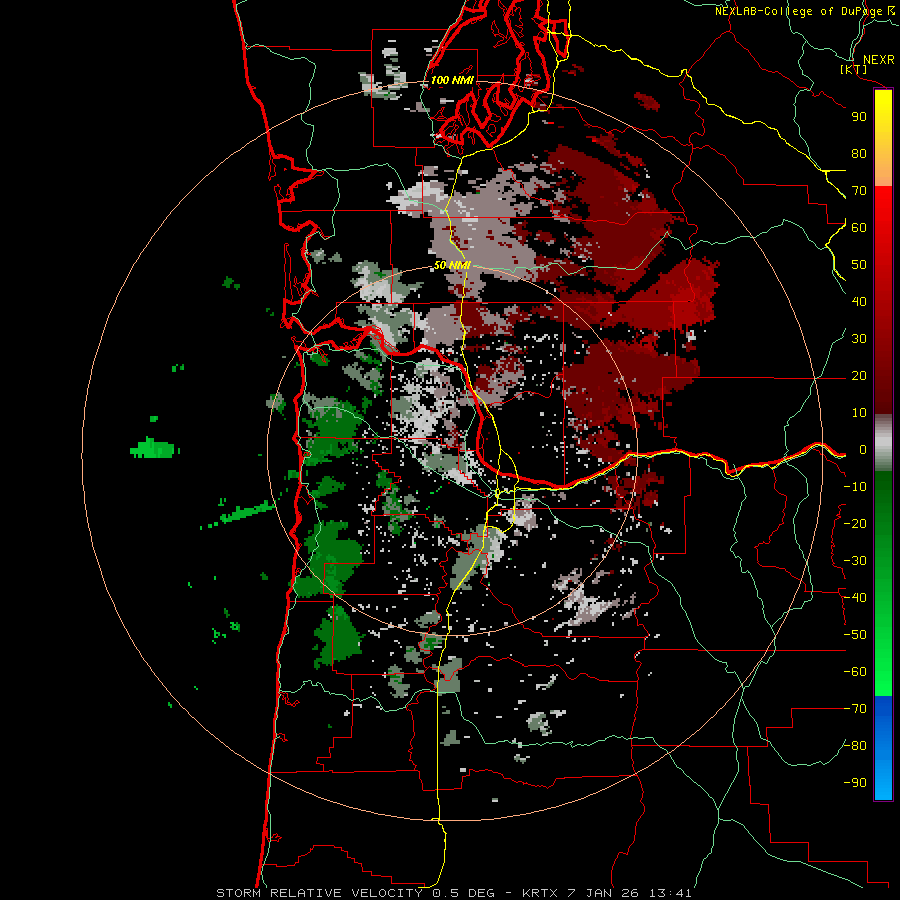Click the gray zero-velocity band on color bar

click(883, 443)
